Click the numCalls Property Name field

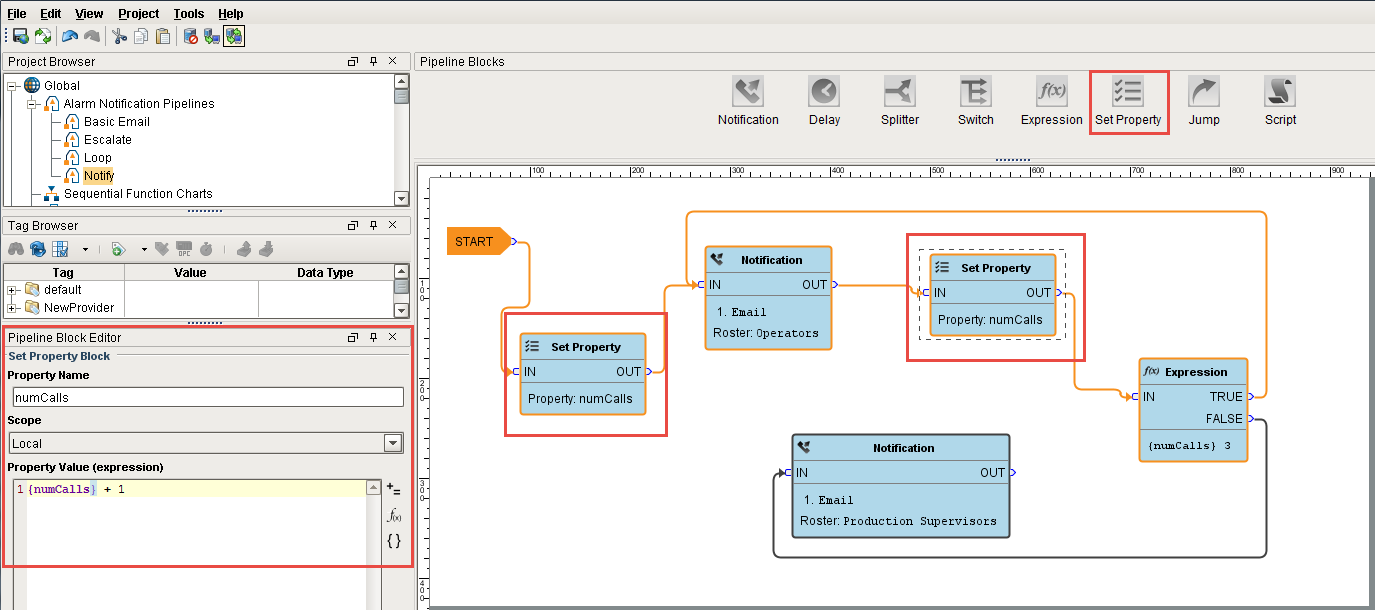[207, 396]
